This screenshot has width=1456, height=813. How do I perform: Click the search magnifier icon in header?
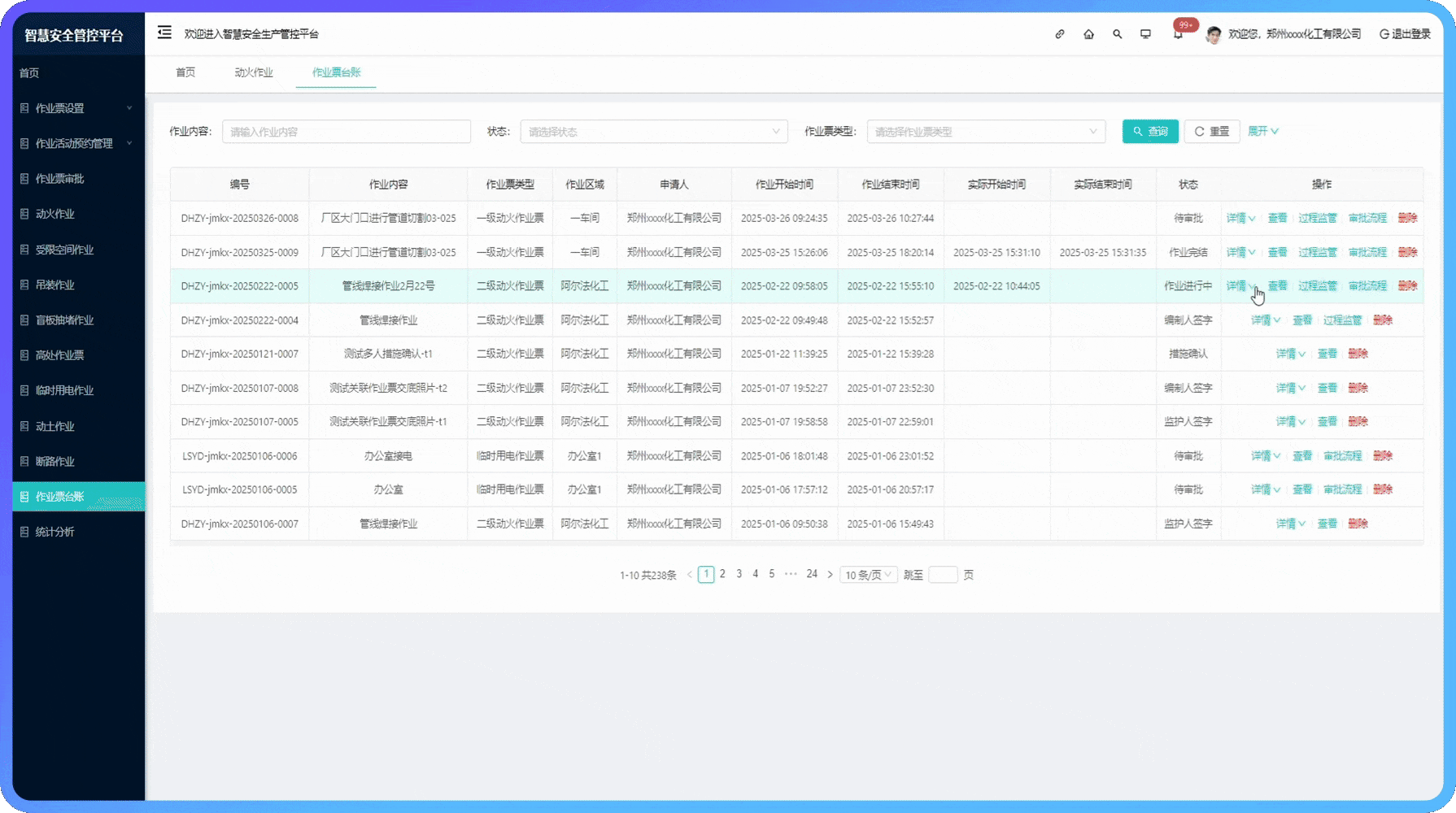(x=1118, y=34)
